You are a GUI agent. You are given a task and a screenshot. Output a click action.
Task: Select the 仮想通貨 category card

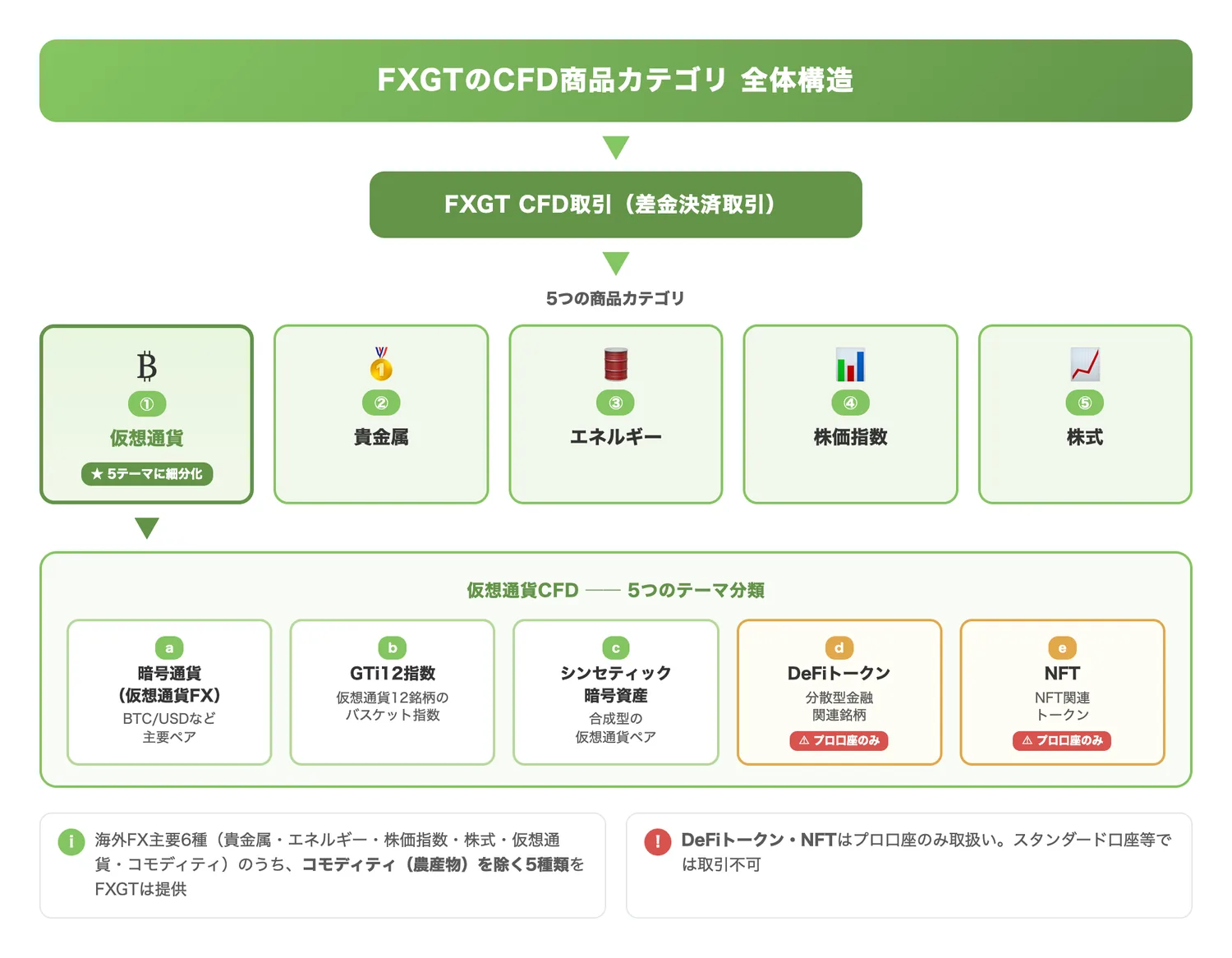pyautogui.click(x=147, y=414)
